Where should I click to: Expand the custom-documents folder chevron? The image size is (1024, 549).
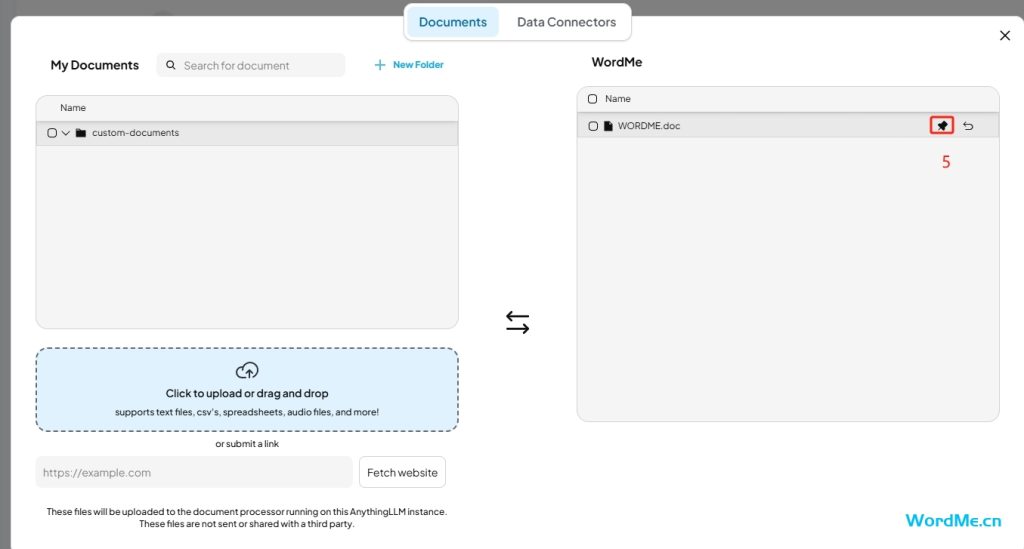66,133
